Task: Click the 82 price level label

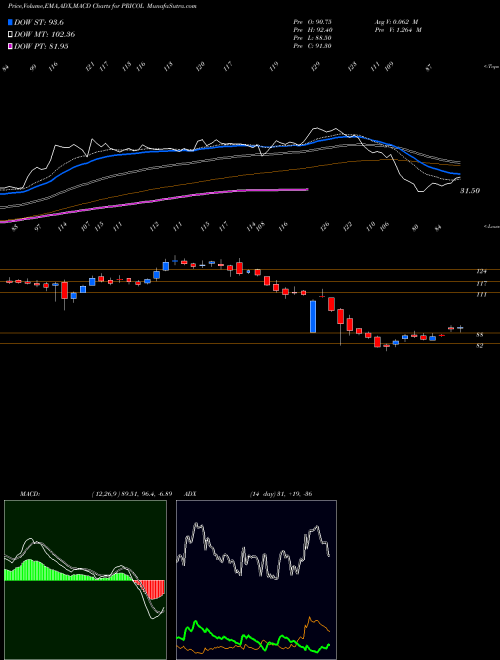Action: [480, 346]
